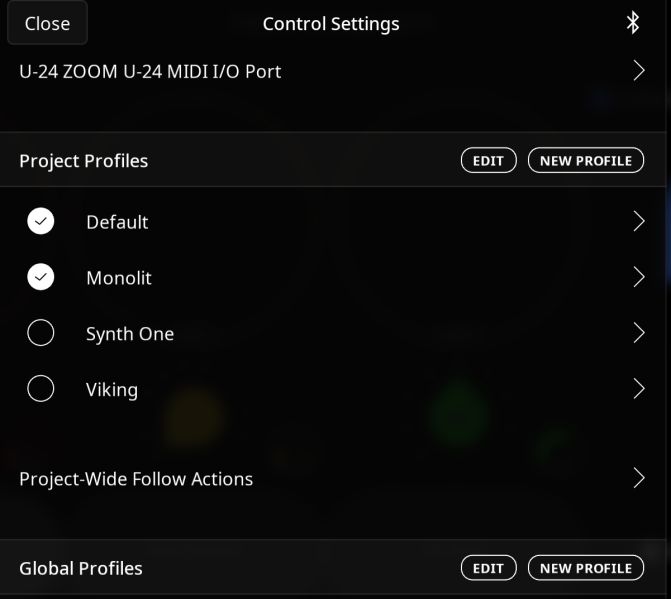Viewport: 671px width, 599px height.
Task: Close the Control Settings panel
Action: [48, 23]
